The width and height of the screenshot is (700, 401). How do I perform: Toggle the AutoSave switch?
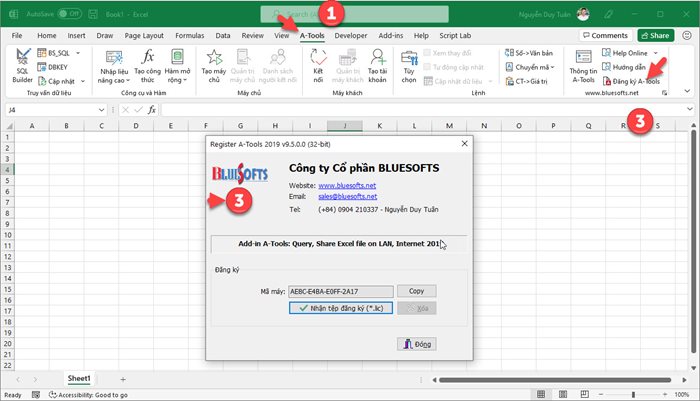point(69,14)
